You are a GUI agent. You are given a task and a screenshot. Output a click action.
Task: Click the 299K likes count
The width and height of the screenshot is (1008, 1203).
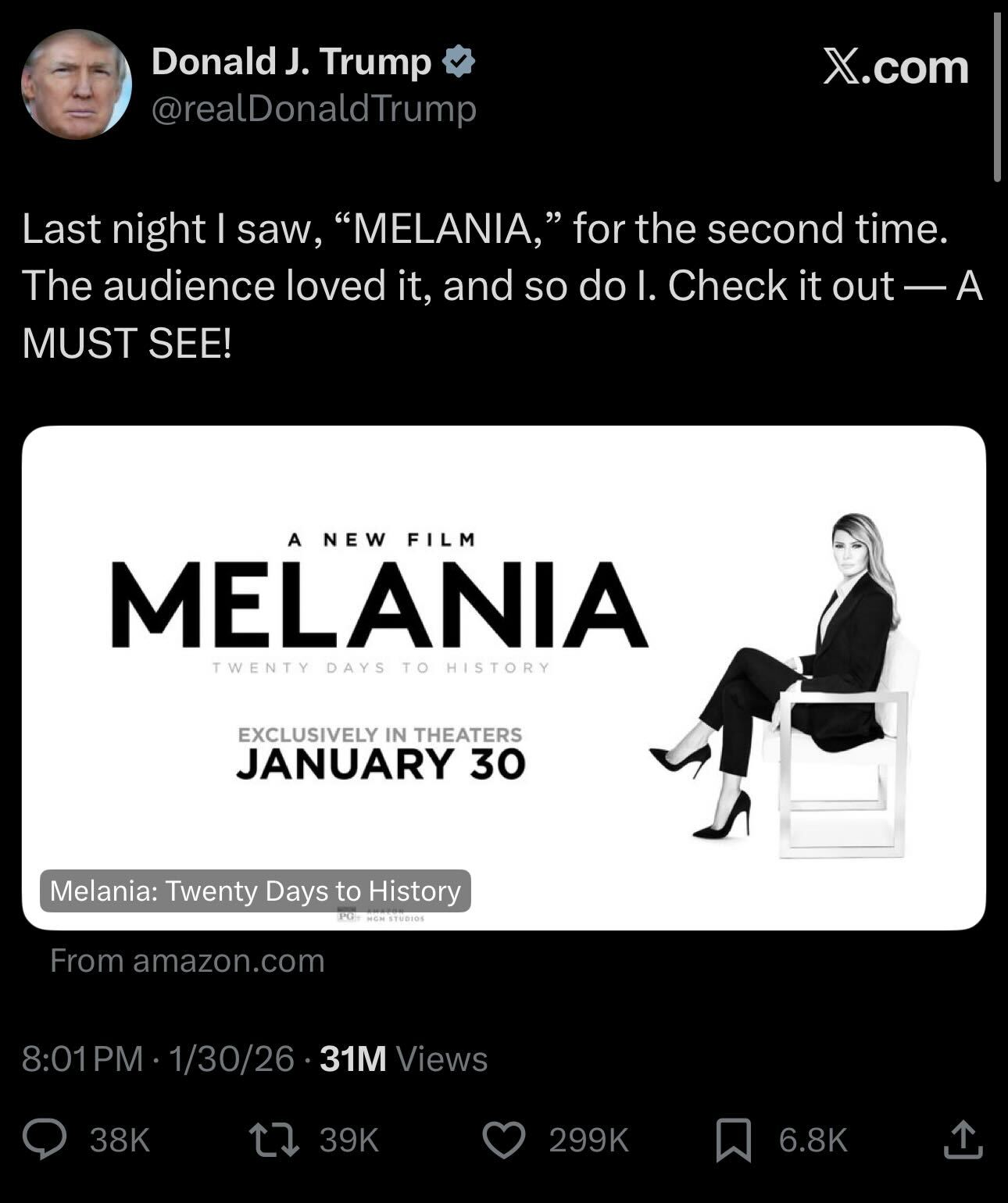(588, 1140)
